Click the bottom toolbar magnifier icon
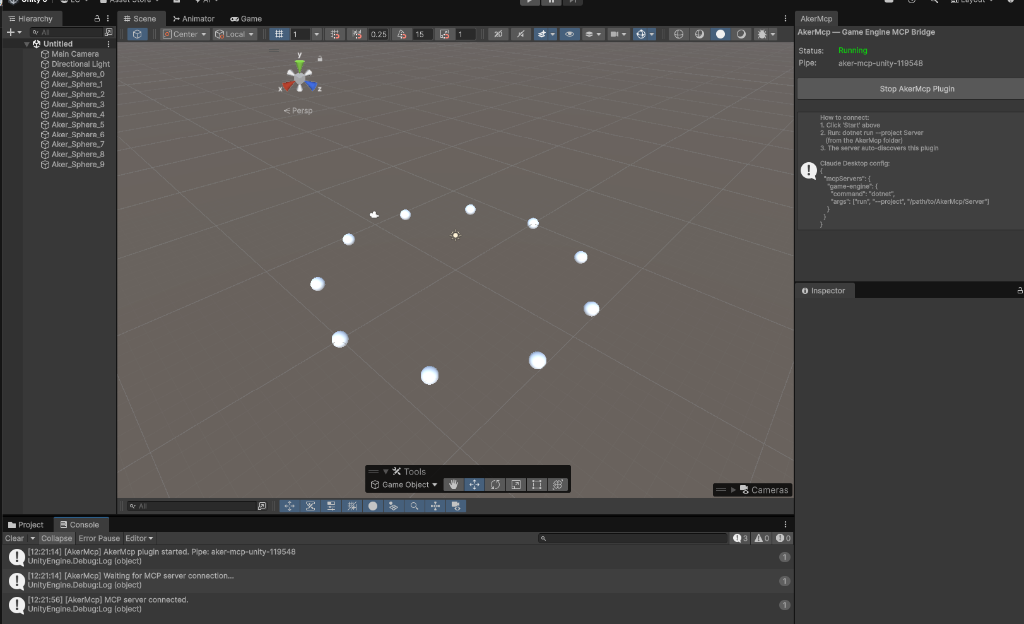This screenshot has width=1024, height=624. click(414, 506)
